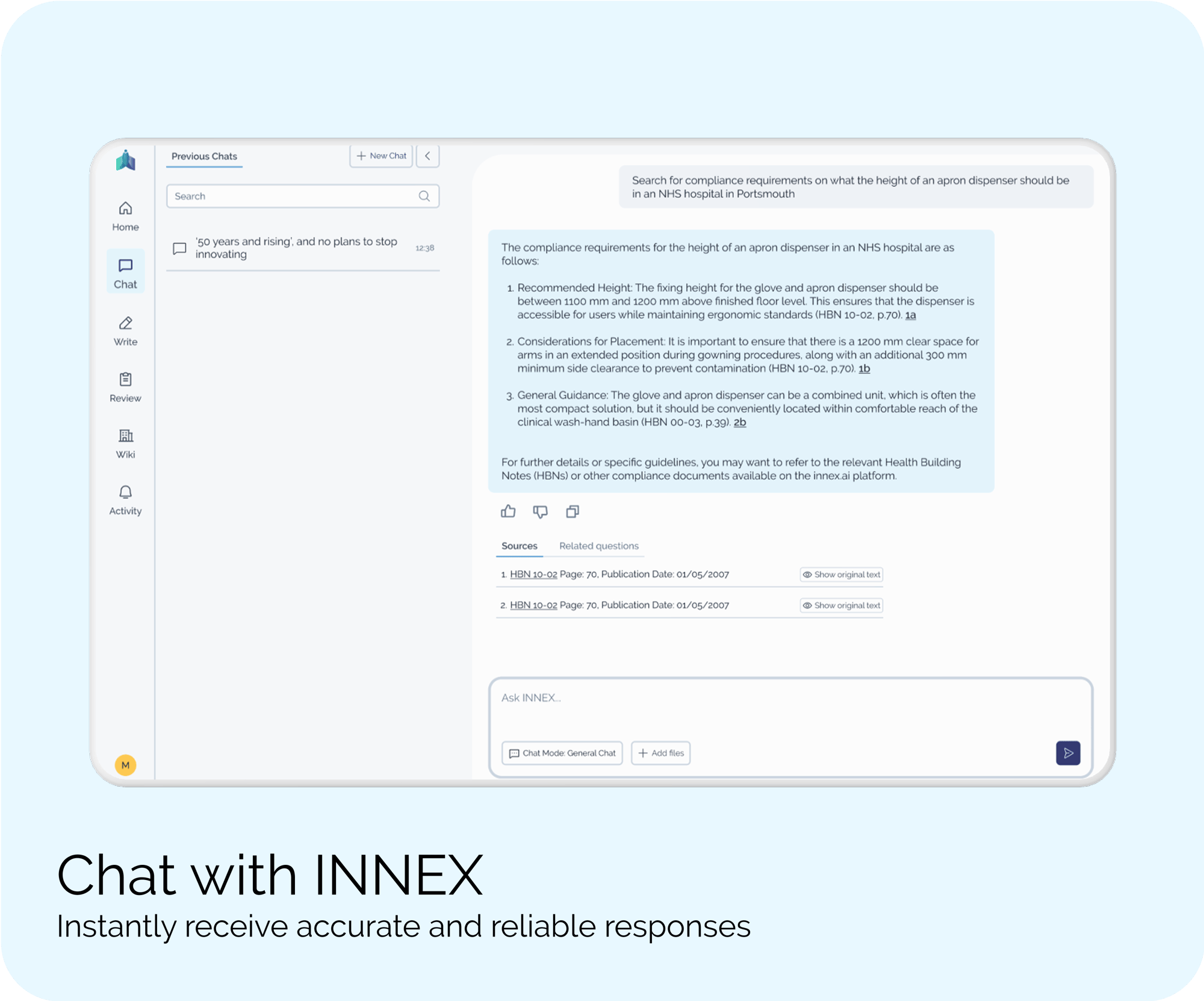
Task: Send the message with arrow button
Action: (1067, 753)
